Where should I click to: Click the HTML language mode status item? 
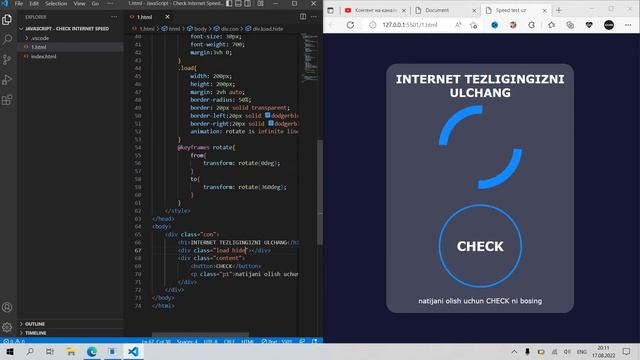247,341
